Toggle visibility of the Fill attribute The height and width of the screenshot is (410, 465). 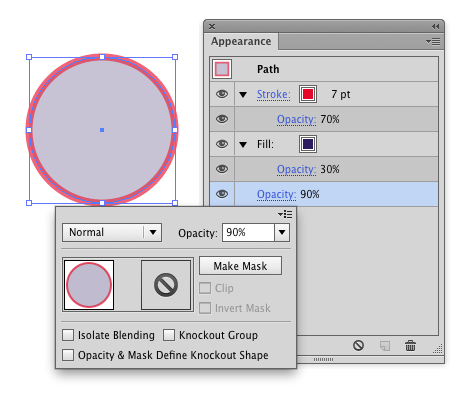click(222, 144)
